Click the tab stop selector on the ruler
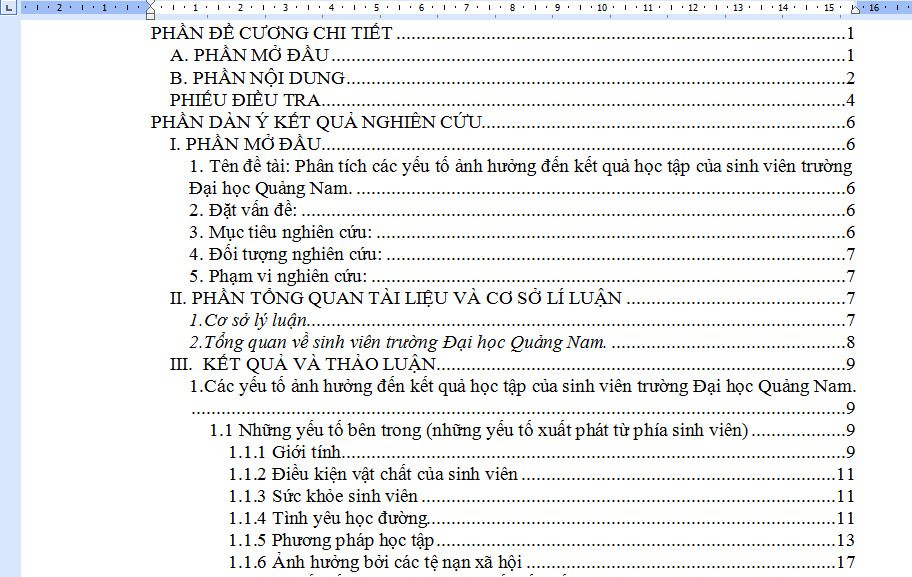This screenshot has height=577, width=912. click(8, 8)
